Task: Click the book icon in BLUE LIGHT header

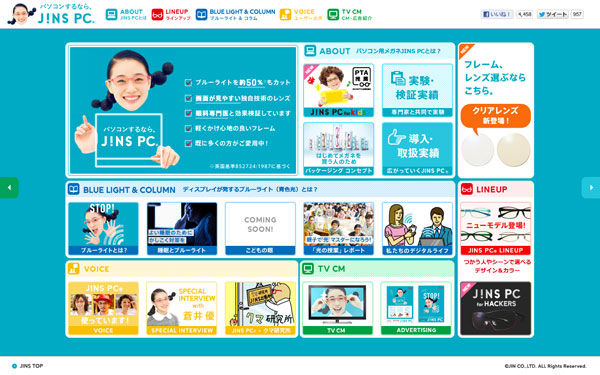Action: (x=73, y=189)
